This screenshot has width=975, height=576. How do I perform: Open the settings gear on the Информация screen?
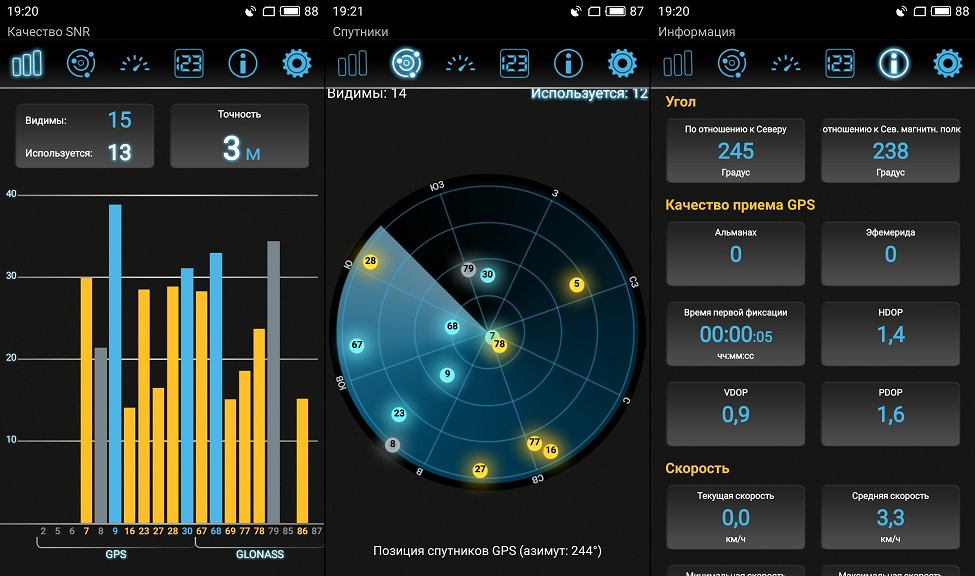948,63
